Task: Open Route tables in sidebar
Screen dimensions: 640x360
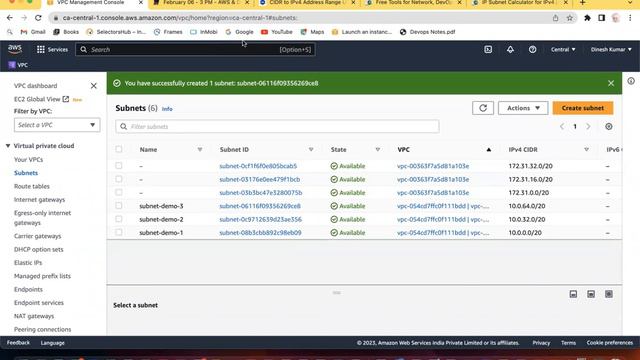Action: (32, 186)
